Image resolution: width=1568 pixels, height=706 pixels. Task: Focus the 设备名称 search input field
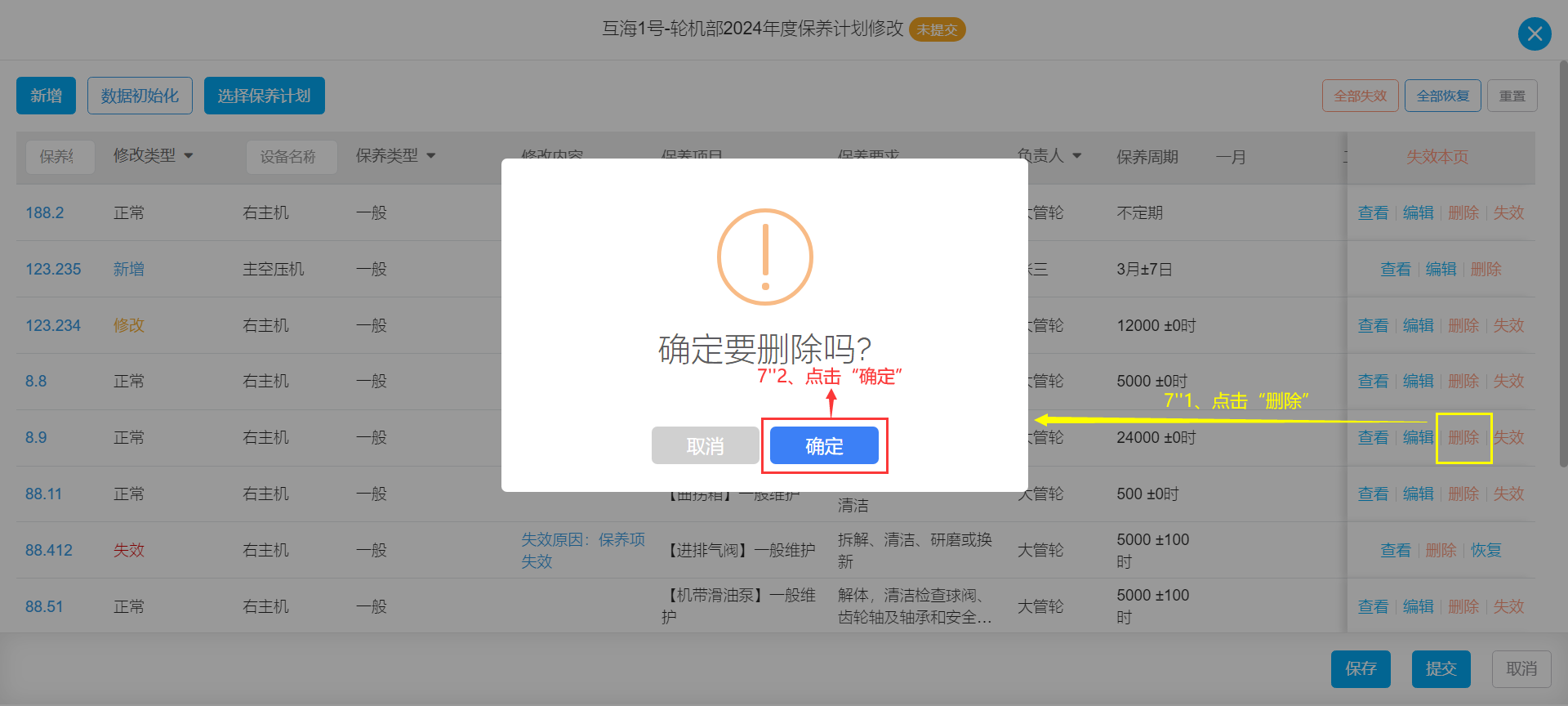point(292,157)
